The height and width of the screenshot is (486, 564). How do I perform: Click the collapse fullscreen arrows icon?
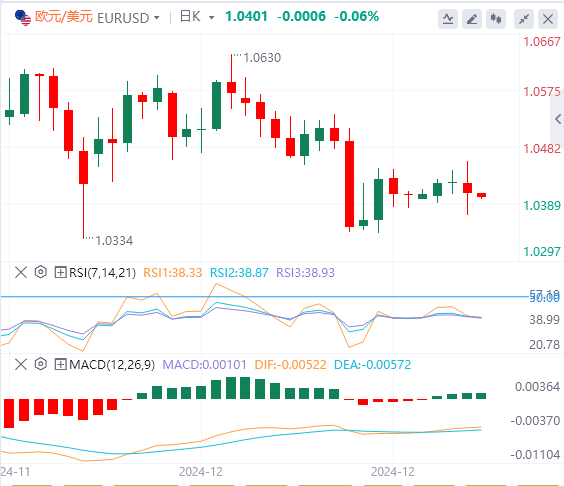click(x=524, y=19)
